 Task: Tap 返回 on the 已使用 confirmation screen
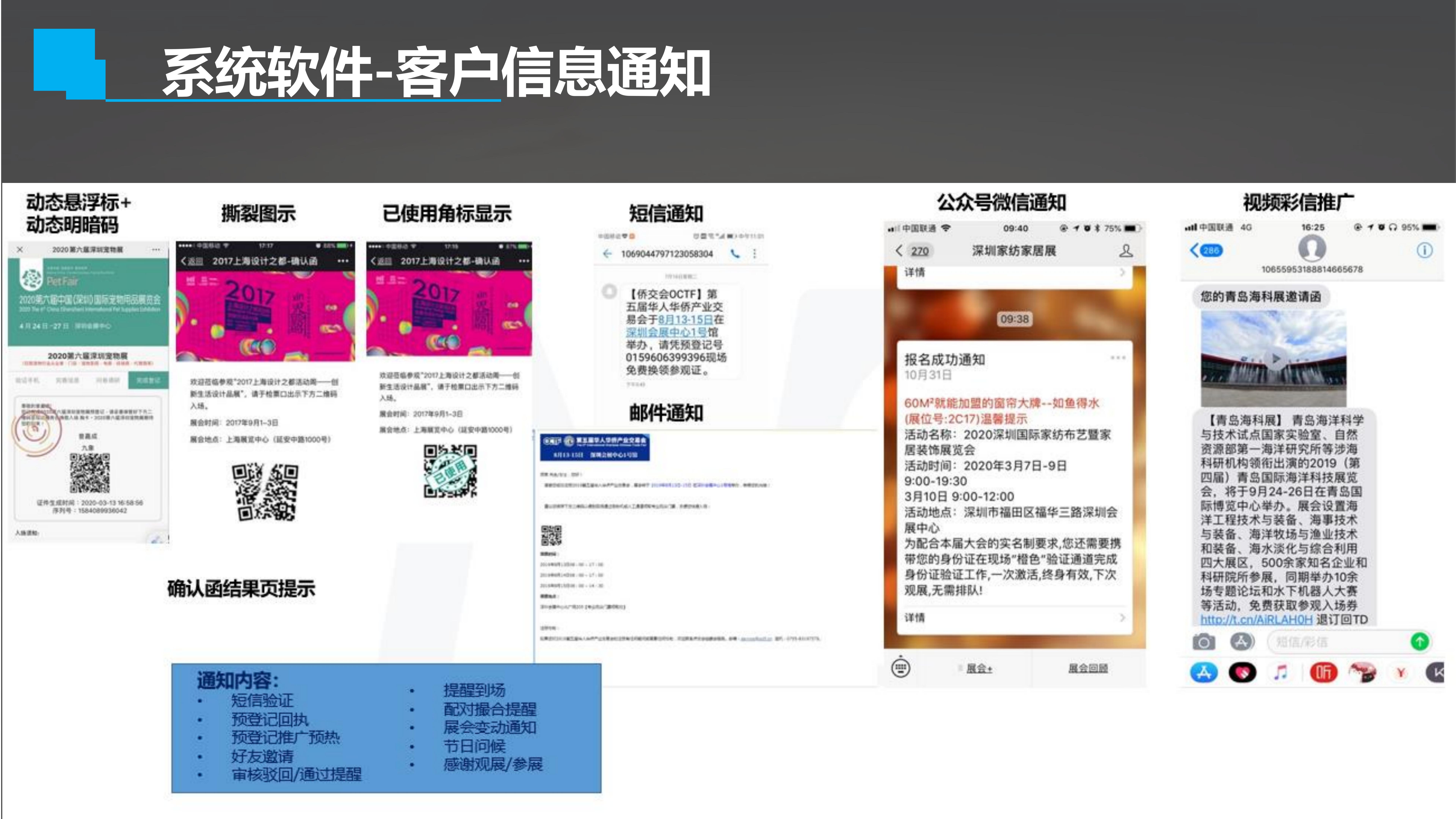coord(381,261)
